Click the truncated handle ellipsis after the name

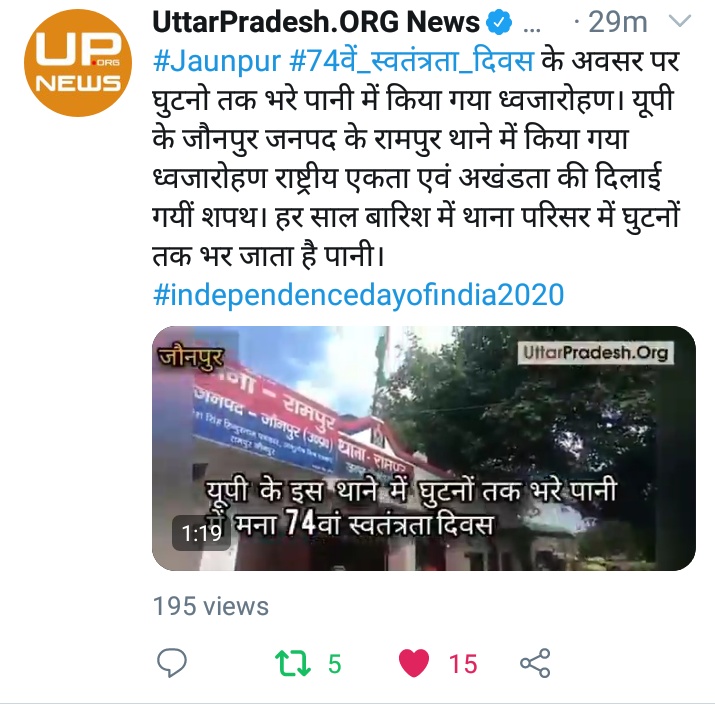pos(532,28)
